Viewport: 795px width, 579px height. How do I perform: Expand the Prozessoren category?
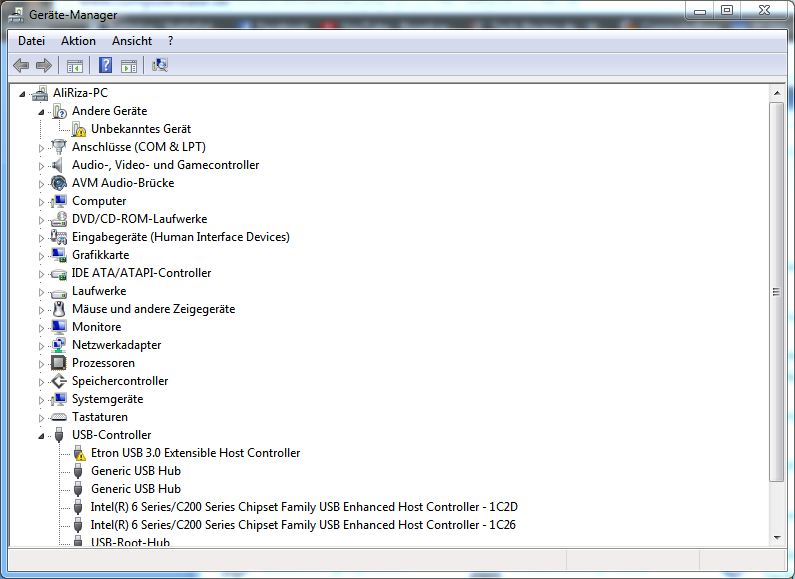41,364
